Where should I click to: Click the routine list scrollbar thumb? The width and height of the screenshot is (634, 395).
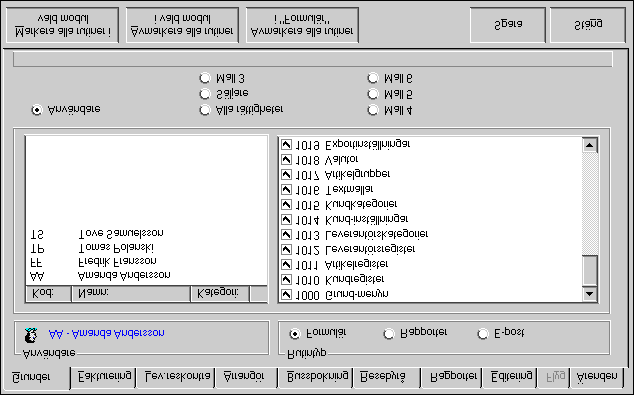tap(590, 270)
